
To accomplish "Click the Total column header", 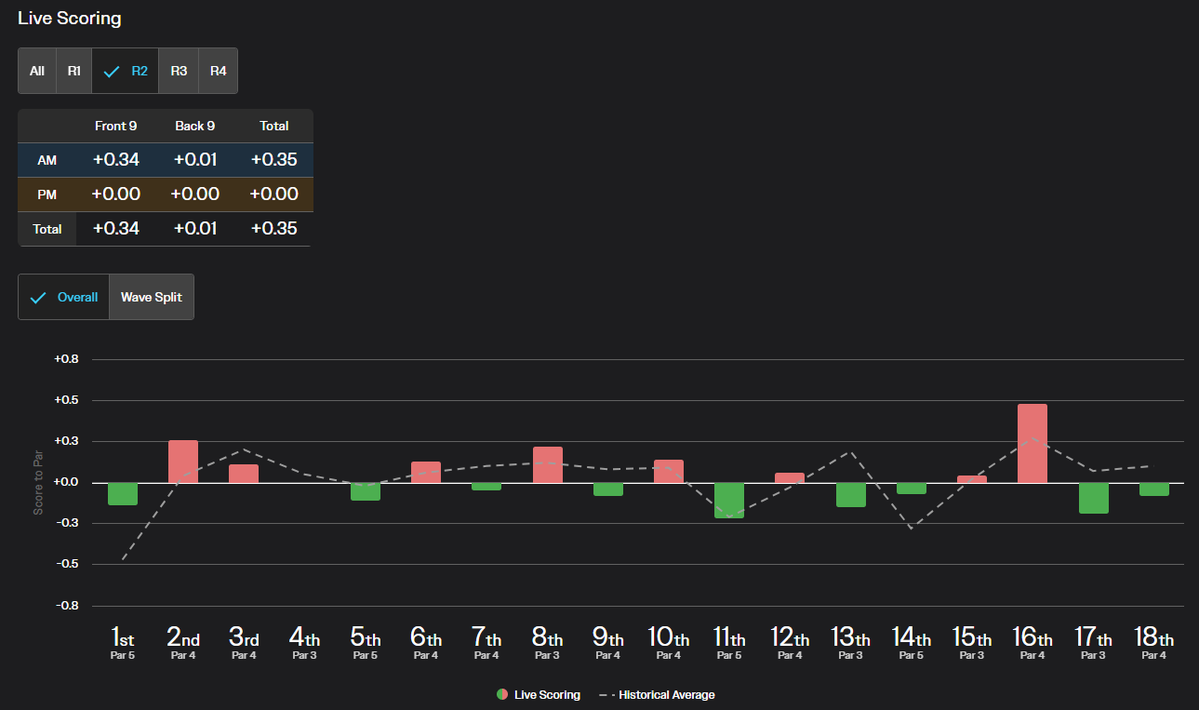I will [274, 126].
